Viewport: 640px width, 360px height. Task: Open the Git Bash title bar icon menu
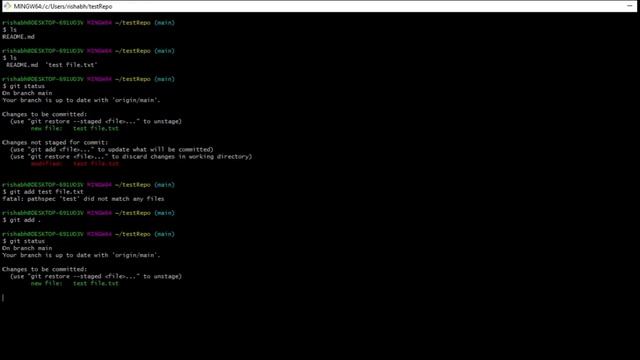point(7,6)
